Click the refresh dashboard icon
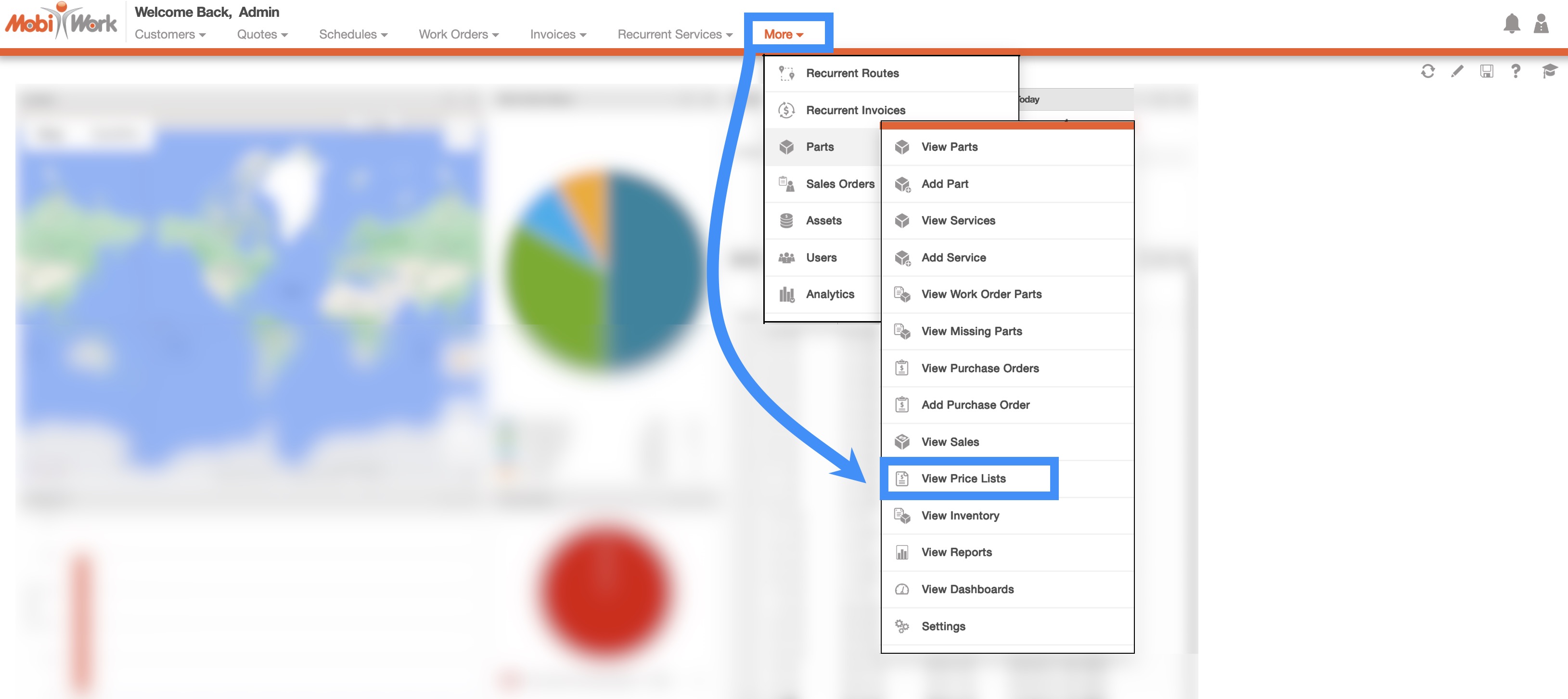1568x699 pixels. pos(1427,71)
